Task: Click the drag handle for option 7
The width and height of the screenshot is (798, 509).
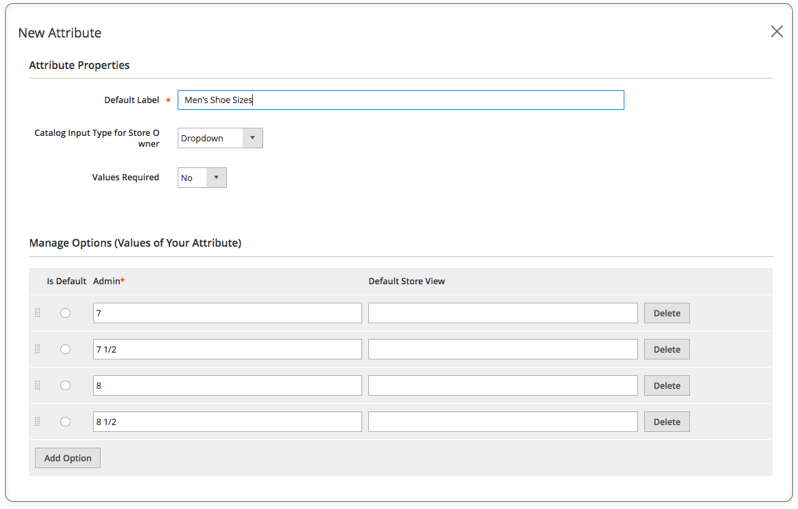Action: pyautogui.click(x=37, y=313)
